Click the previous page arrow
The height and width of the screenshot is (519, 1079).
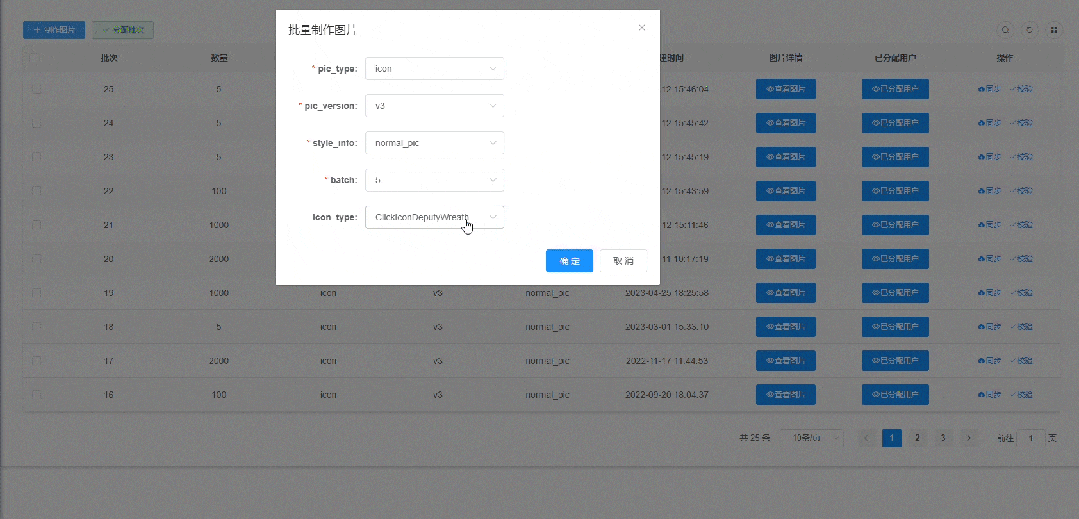pos(866,438)
